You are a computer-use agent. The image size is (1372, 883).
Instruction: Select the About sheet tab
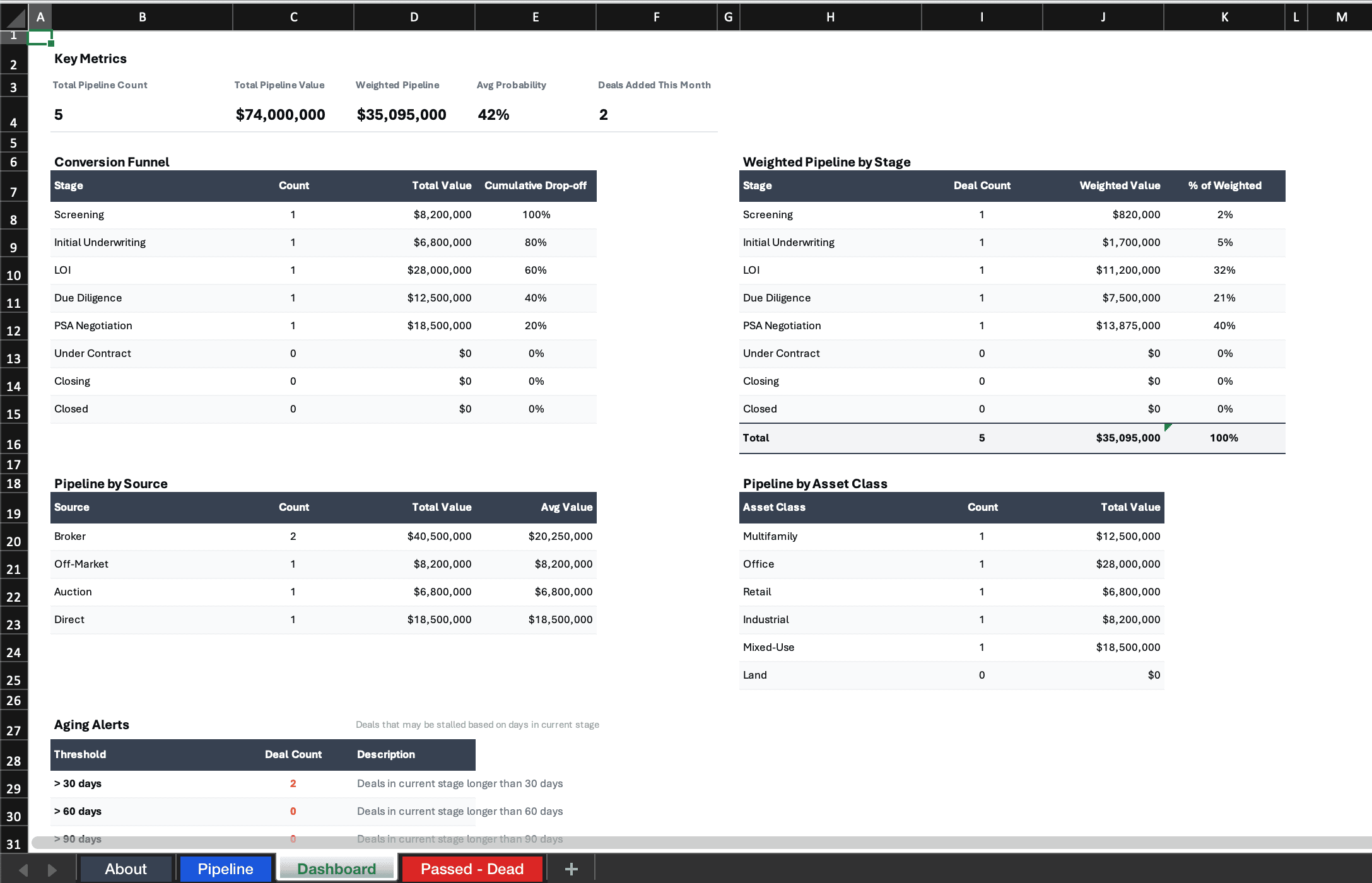click(x=126, y=868)
